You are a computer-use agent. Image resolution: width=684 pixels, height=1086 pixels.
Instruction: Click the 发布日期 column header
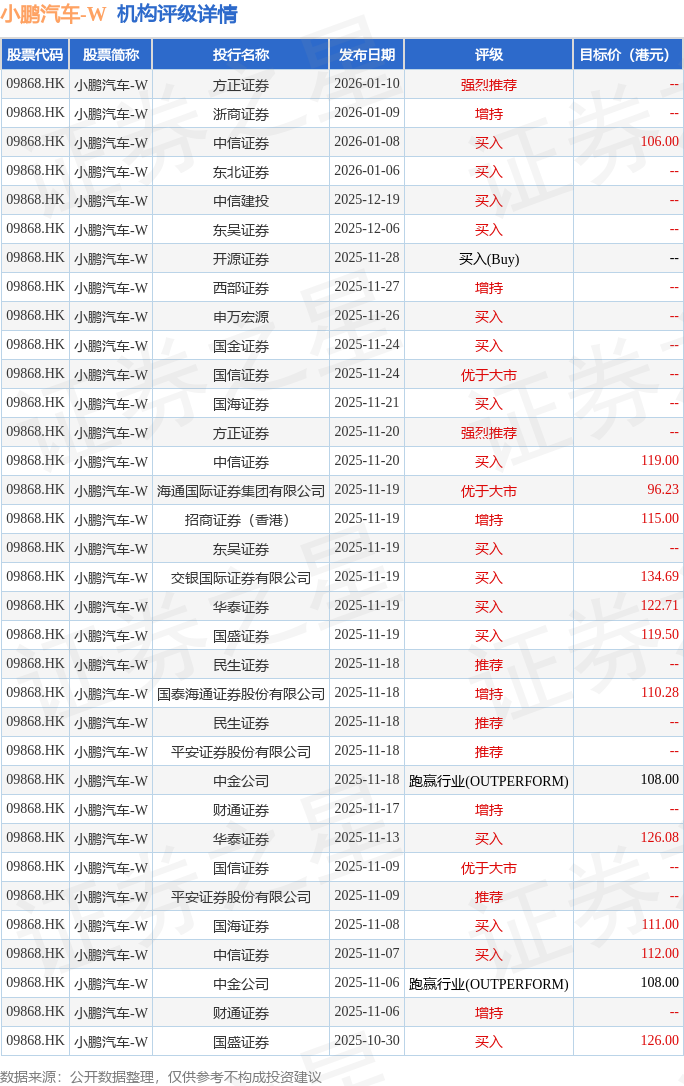[367, 55]
